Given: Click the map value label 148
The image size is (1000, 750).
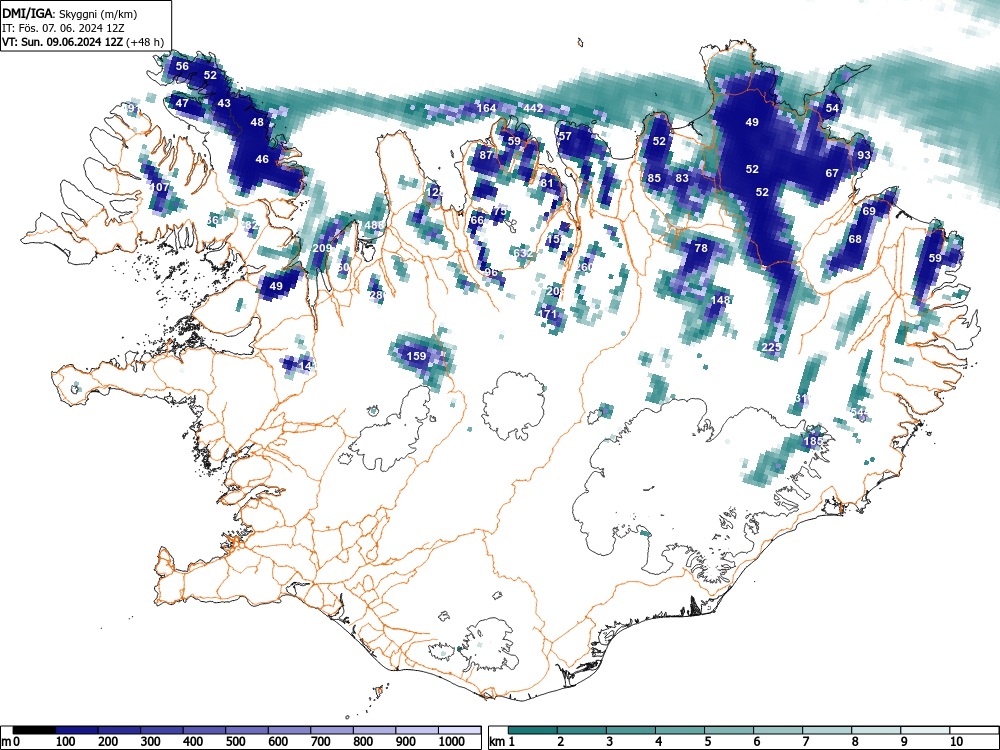Looking at the screenshot, I should click(x=720, y=300).
